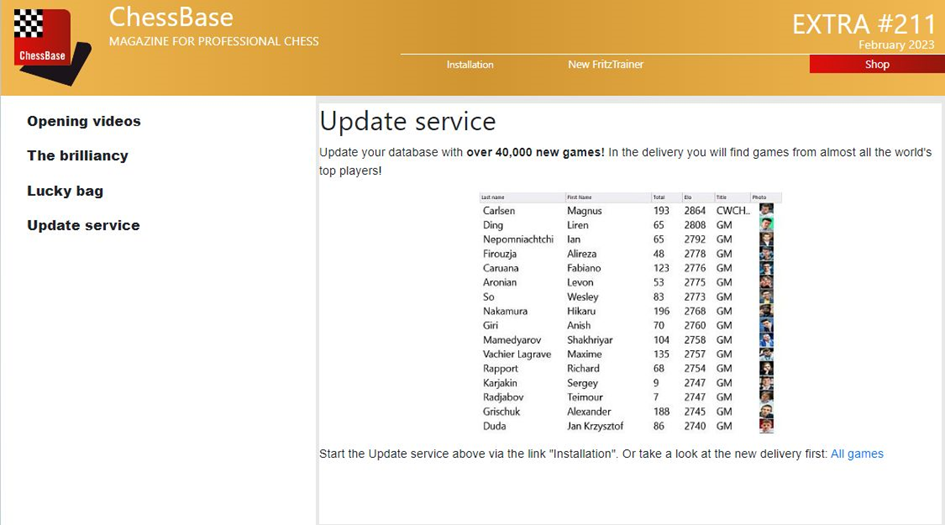The image size is (945, 525).
Task: Click Mamedyarov's photo thumbnail
Action: [x=766, y=340]
